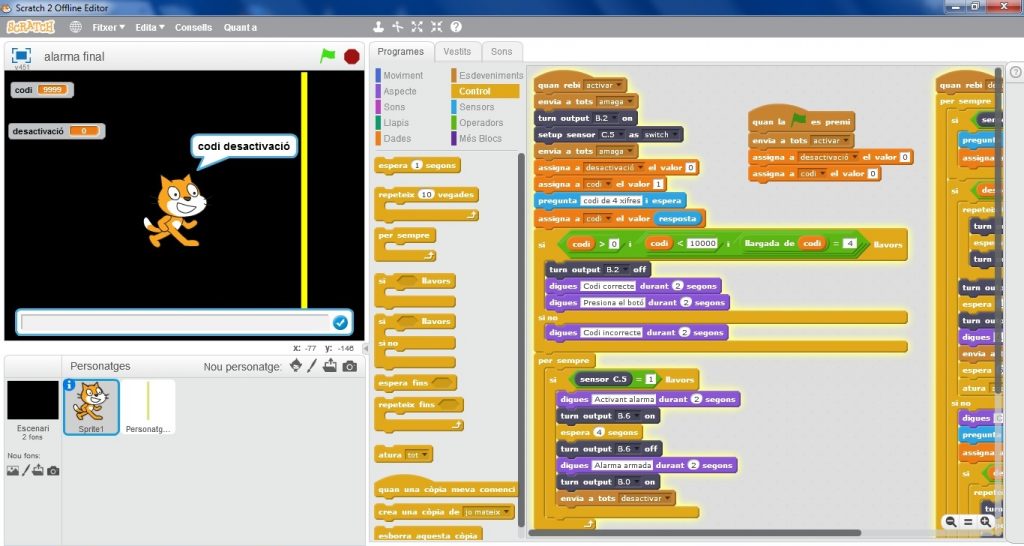The image size is (1024, 546).
Task: Click the green flag to start
Action: click(327, 56)
